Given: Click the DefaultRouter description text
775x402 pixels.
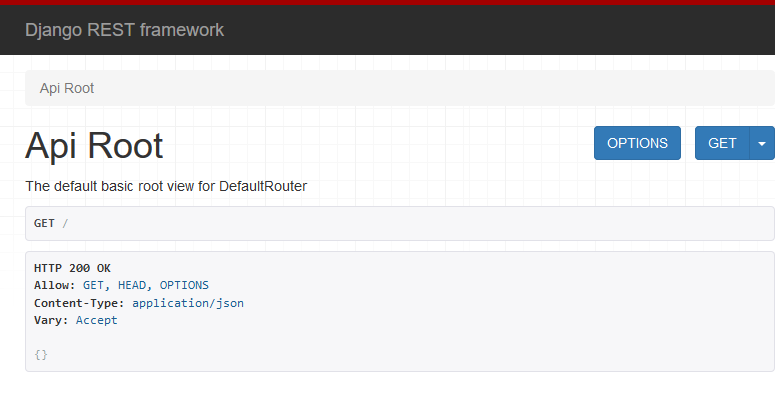Looking at the screenshot, I should pos(166,186).
